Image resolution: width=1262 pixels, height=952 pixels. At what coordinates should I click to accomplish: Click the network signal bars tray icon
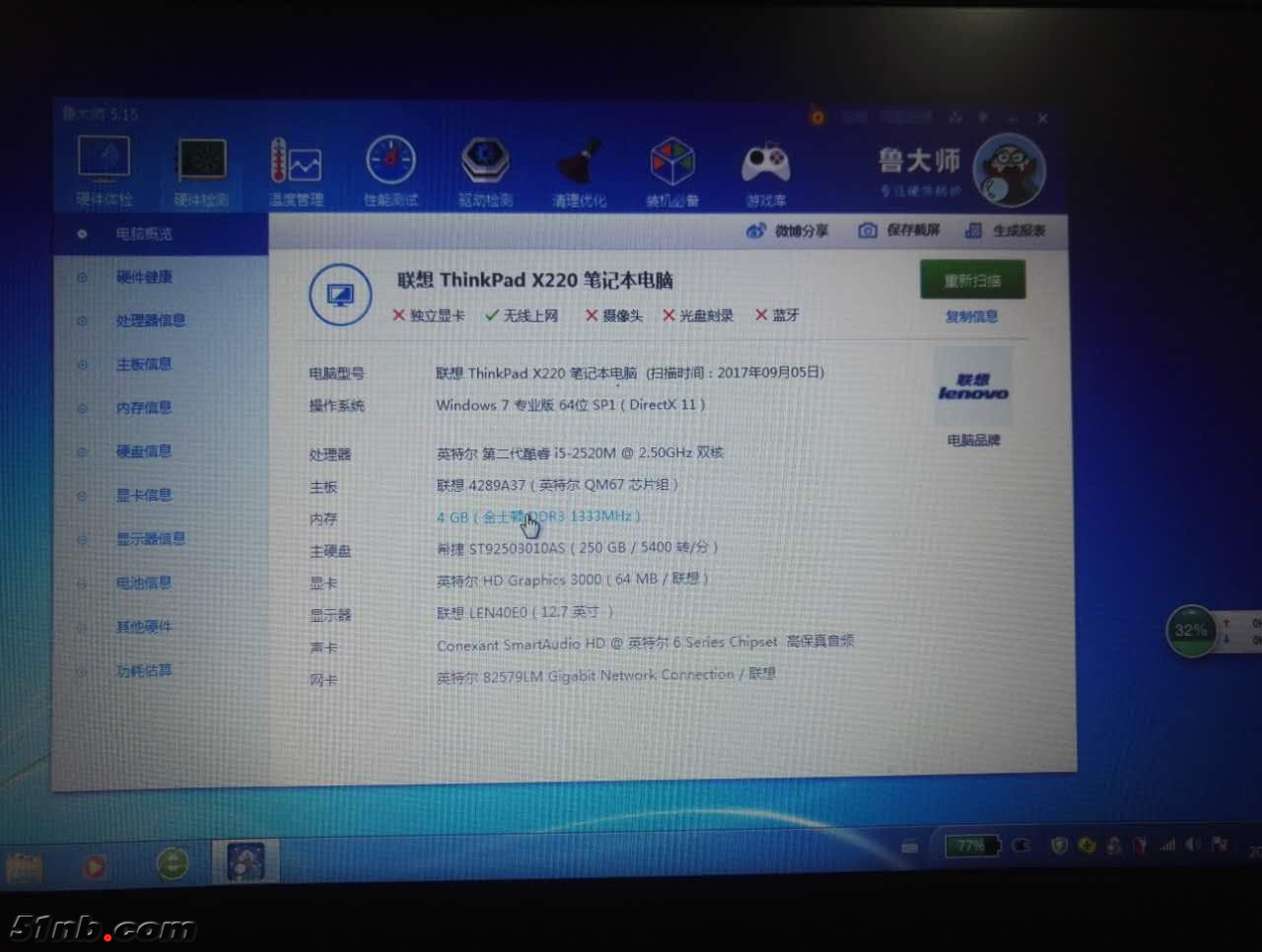(1167, 845)
